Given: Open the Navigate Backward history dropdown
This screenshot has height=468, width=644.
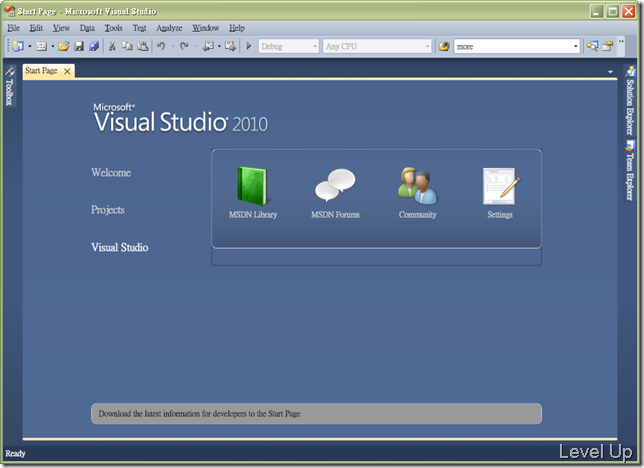Looking at the screenshot, I should [x=219, y=46].
